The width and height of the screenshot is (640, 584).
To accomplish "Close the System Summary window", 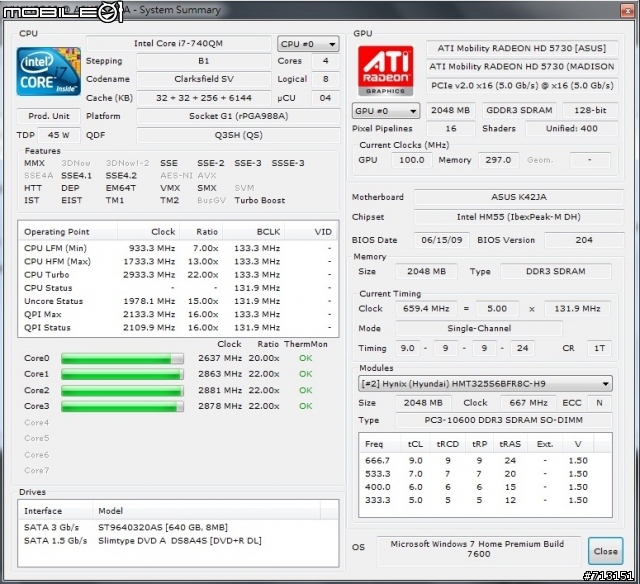I will 627,10.
